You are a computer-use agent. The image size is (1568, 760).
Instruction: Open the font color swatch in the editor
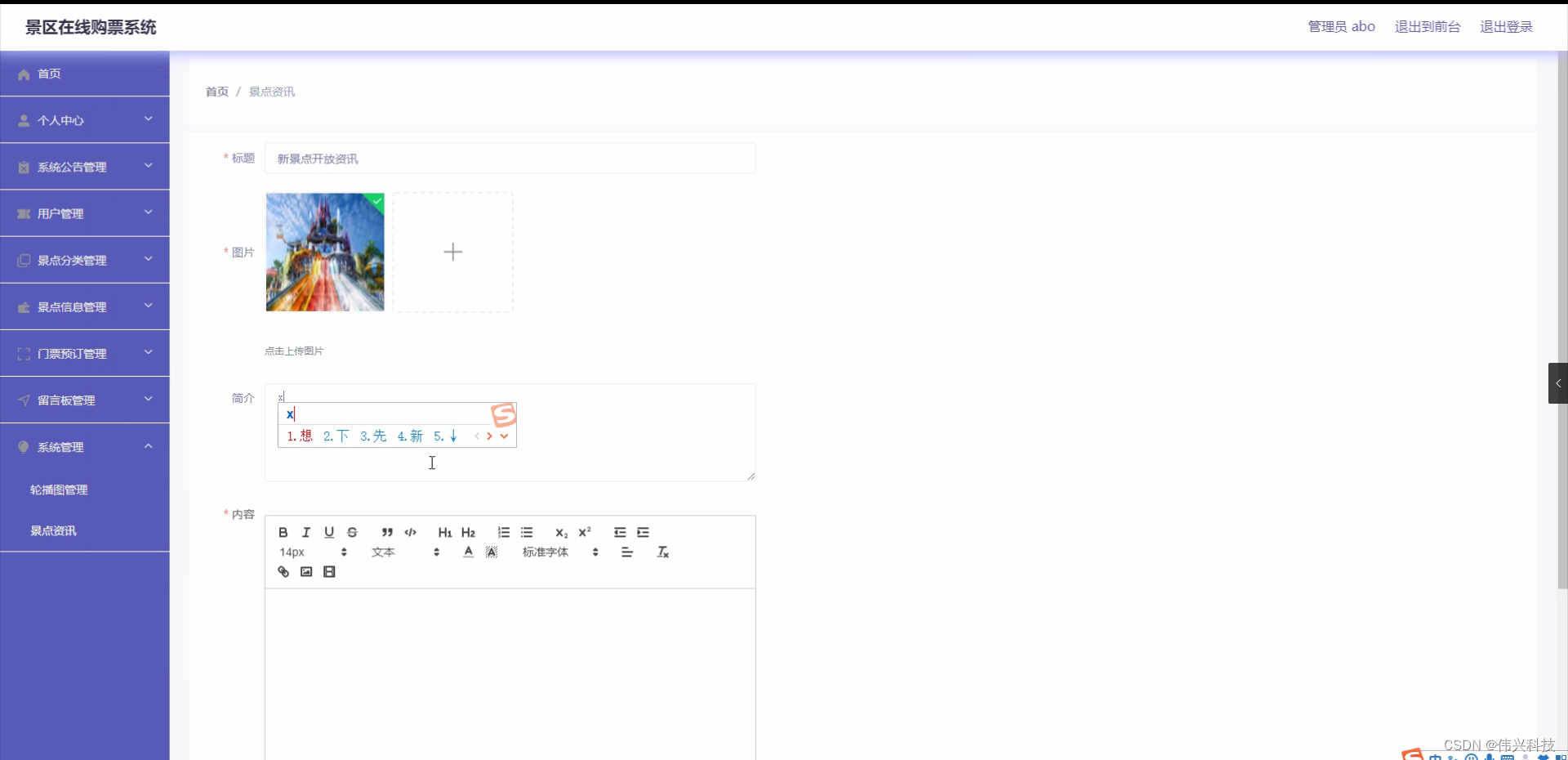point(467,552)
